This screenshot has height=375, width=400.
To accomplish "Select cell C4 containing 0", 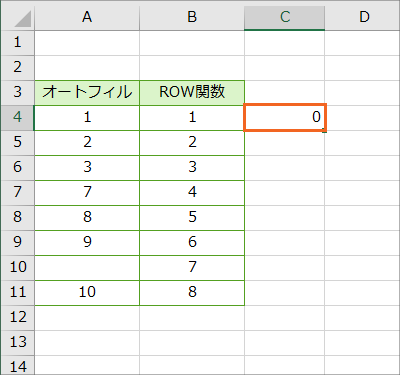I will (285, 117).
